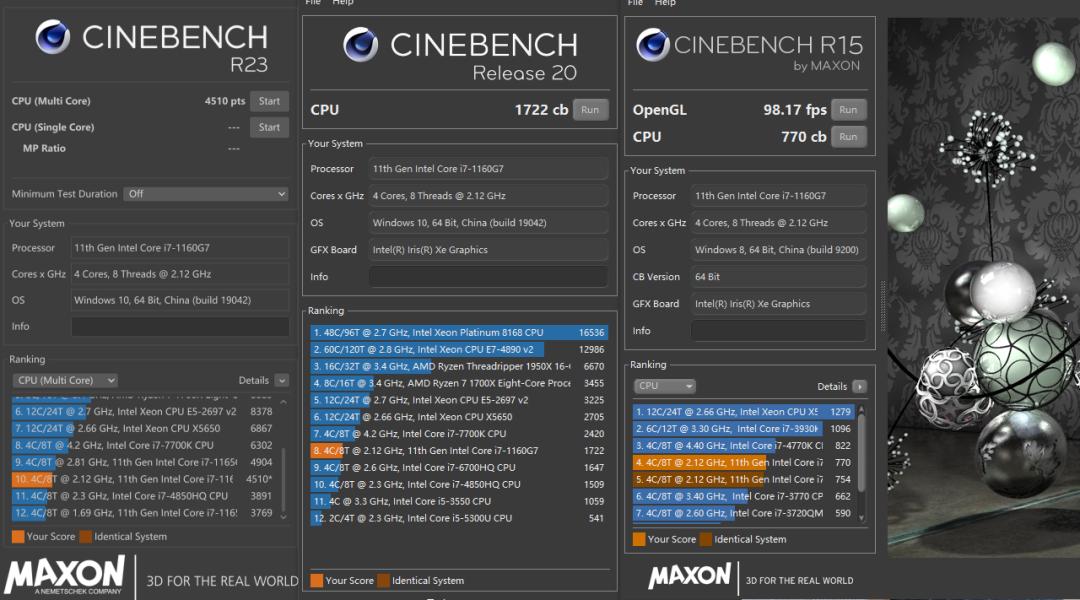This screenshot has width=1080, height=600.
Task: Select R23 ranking row Xeon E5-2697 v2 8378
Action: [143, 411]
